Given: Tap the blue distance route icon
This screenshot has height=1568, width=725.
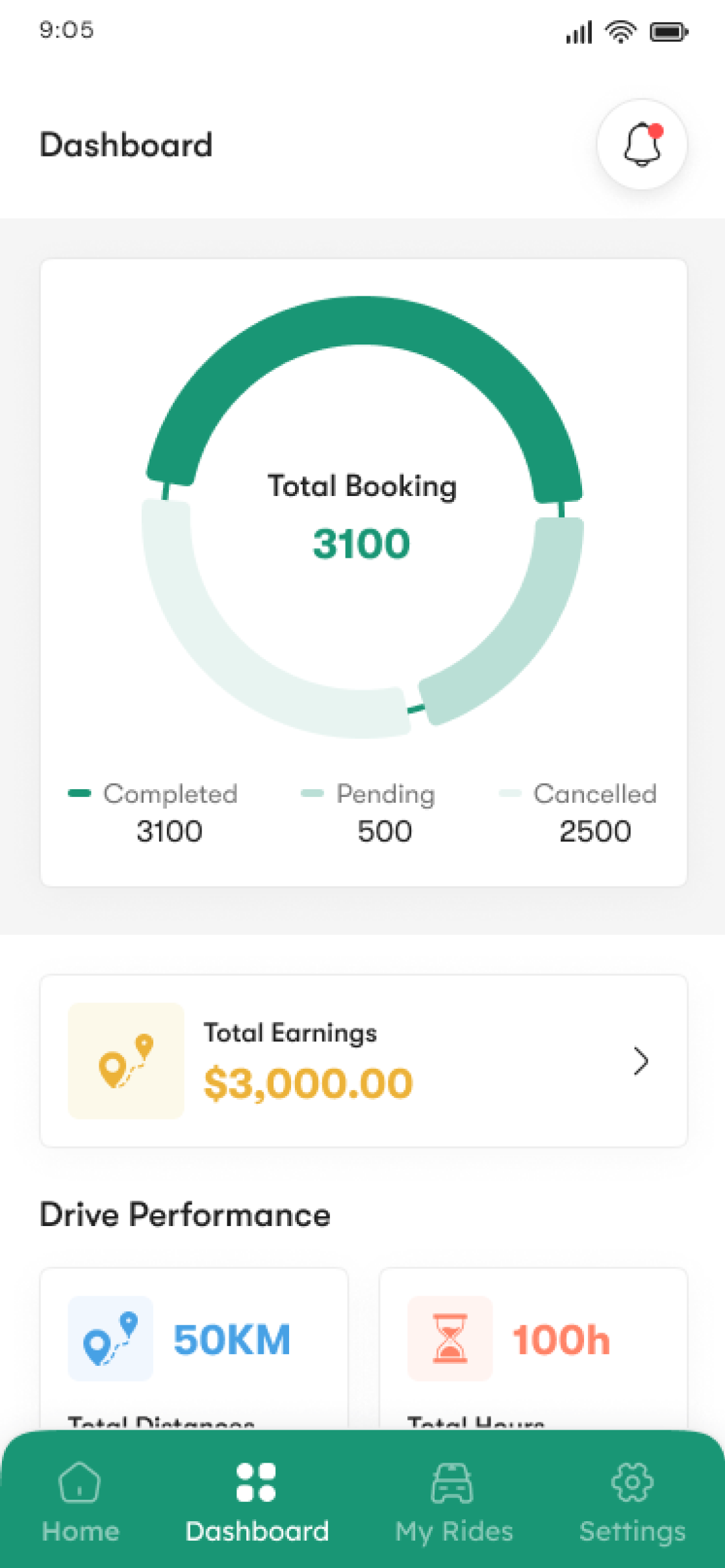Looking at the screenshot, I should [110, 1339].
